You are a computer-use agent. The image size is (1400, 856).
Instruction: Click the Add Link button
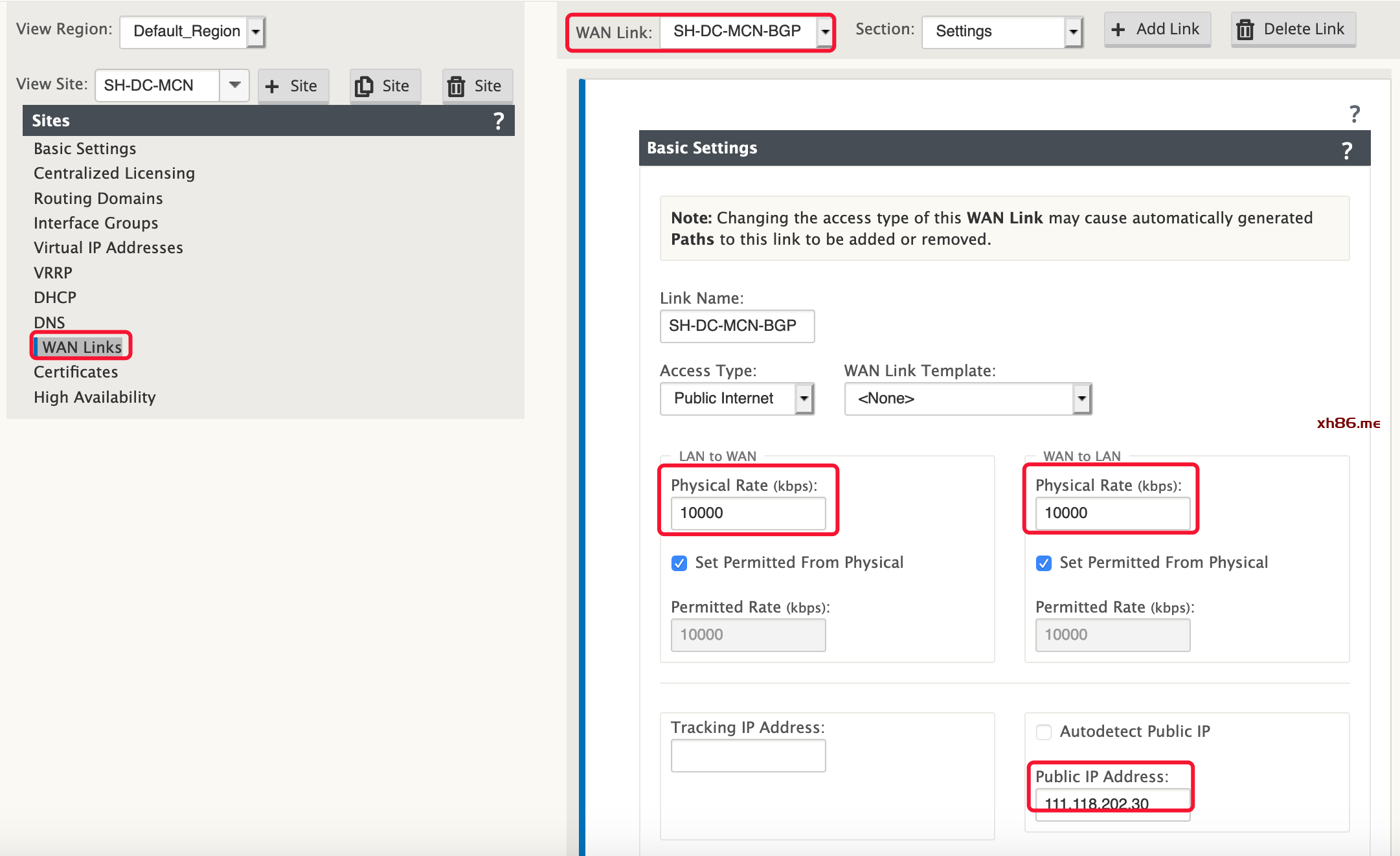(x=1157, y=30)
